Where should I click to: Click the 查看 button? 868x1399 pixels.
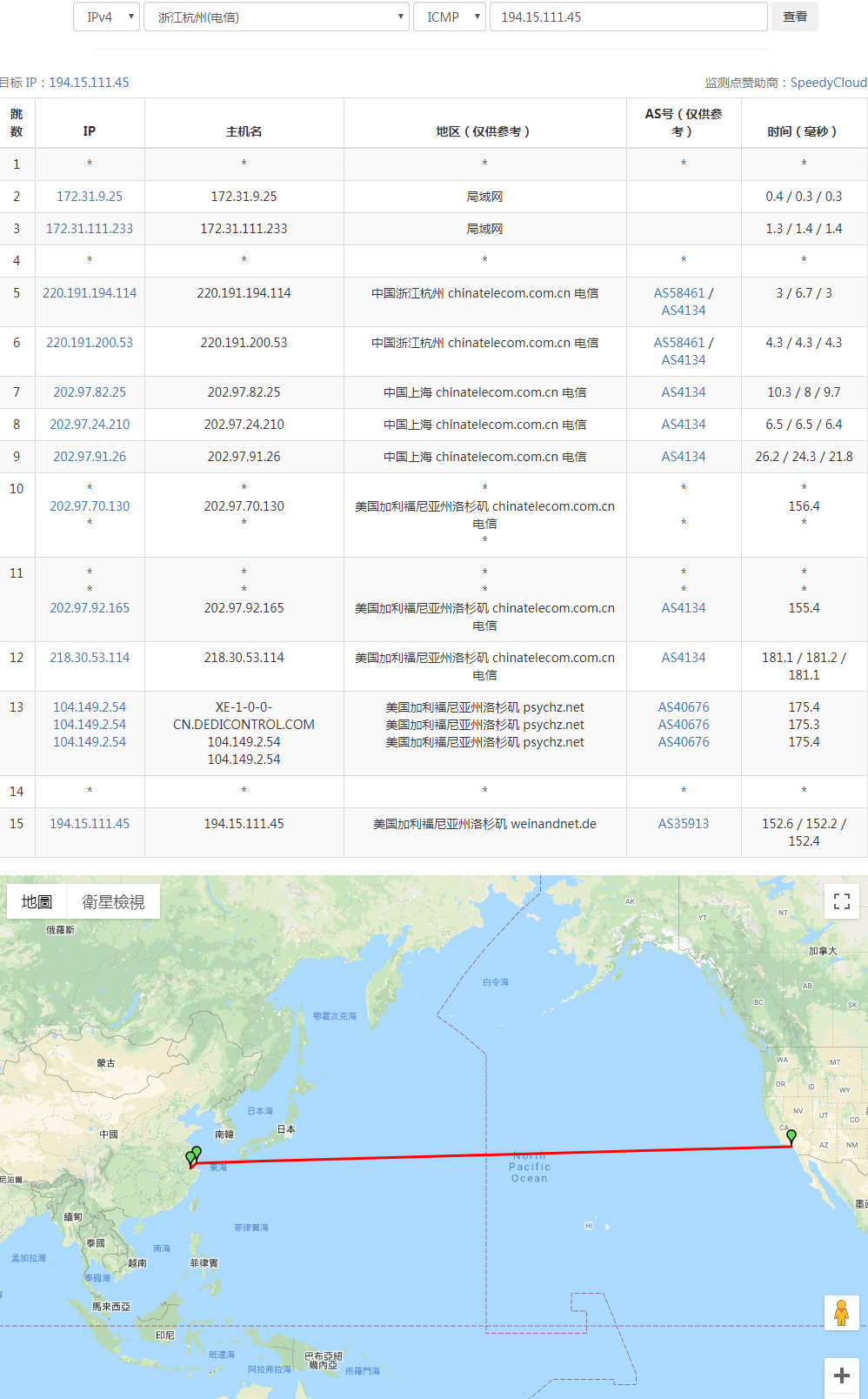point(795,17)
